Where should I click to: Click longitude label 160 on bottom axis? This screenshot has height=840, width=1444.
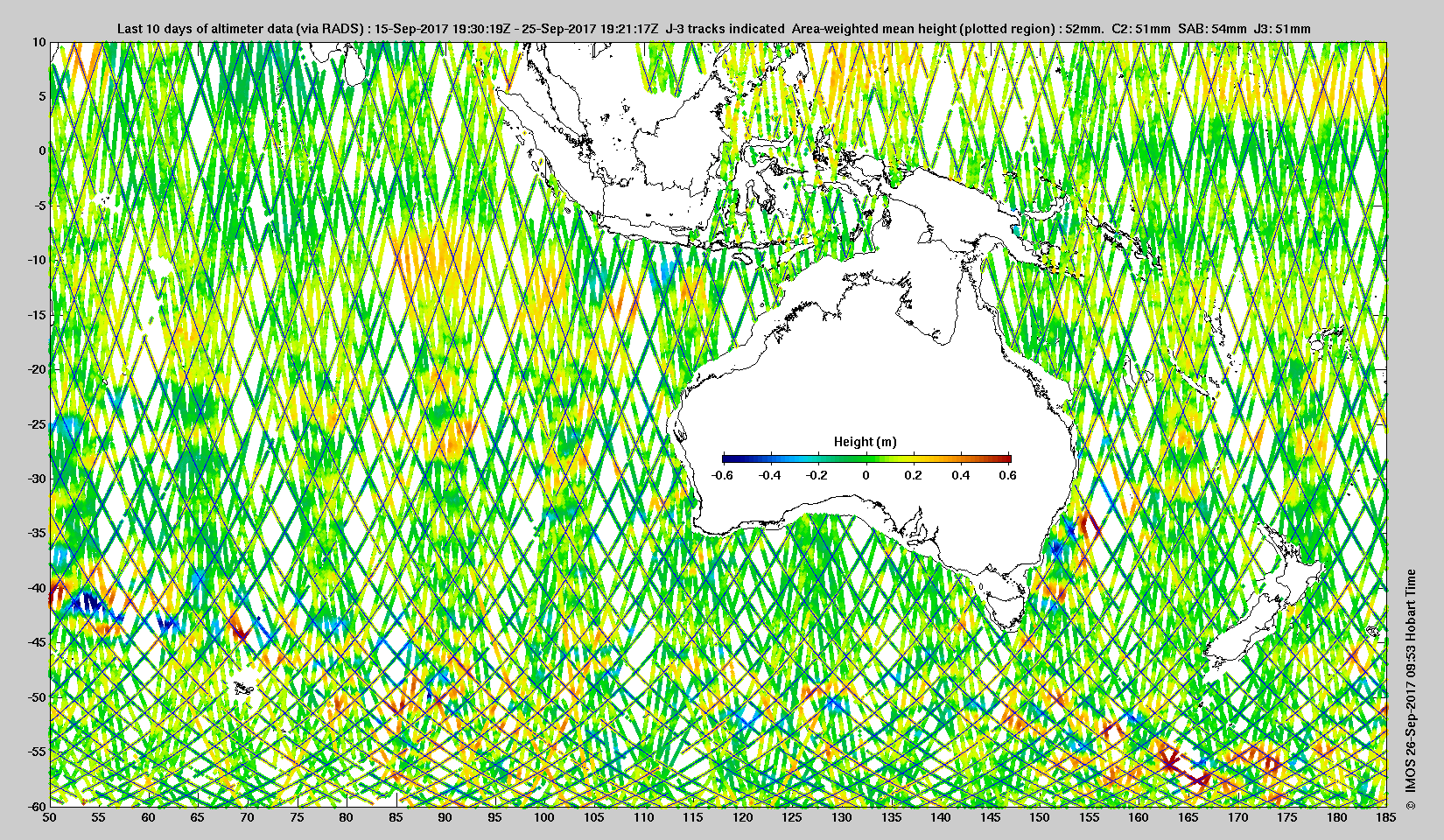(x=1139, y=817)
